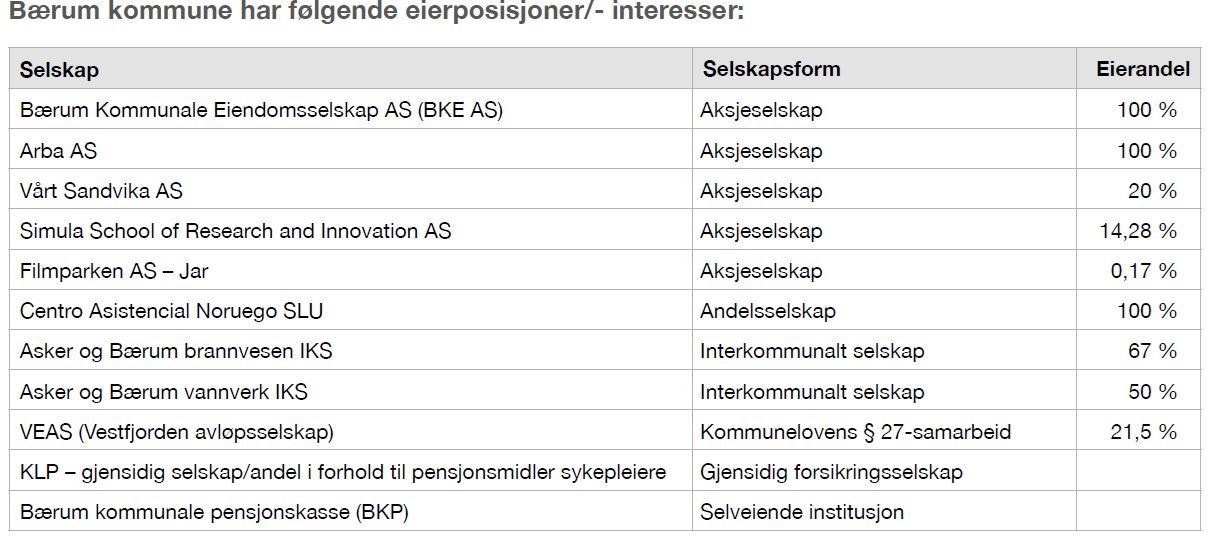1217x545 pixels.
Task: Select Simula School of Research and Innovation AS
Action: pyautogui.click(x=236, y=231)
